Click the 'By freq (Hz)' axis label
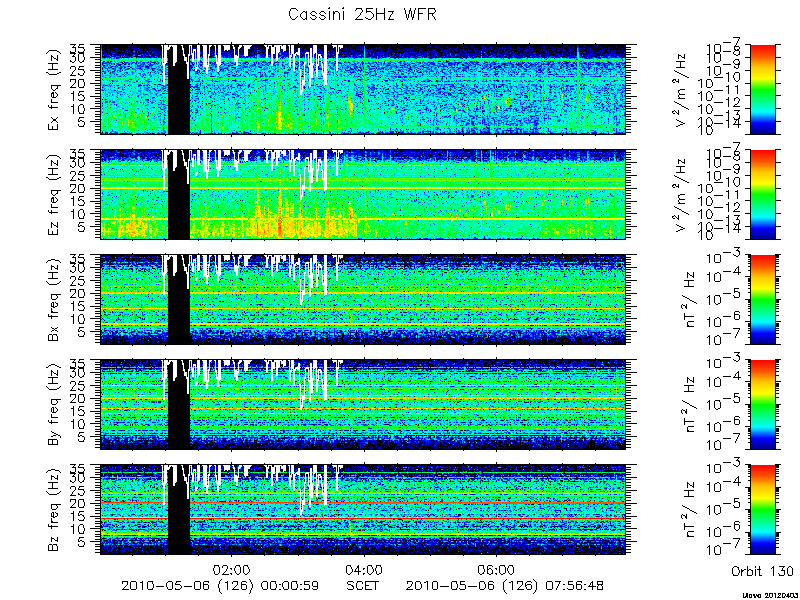Screen dimensions: 800x600 tap(54, 405)
